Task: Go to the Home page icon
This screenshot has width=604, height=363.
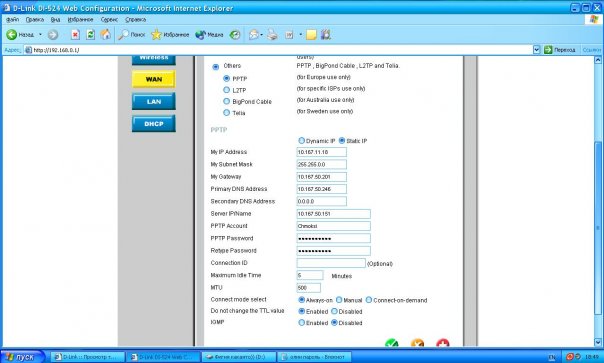Action: [106, 35]
